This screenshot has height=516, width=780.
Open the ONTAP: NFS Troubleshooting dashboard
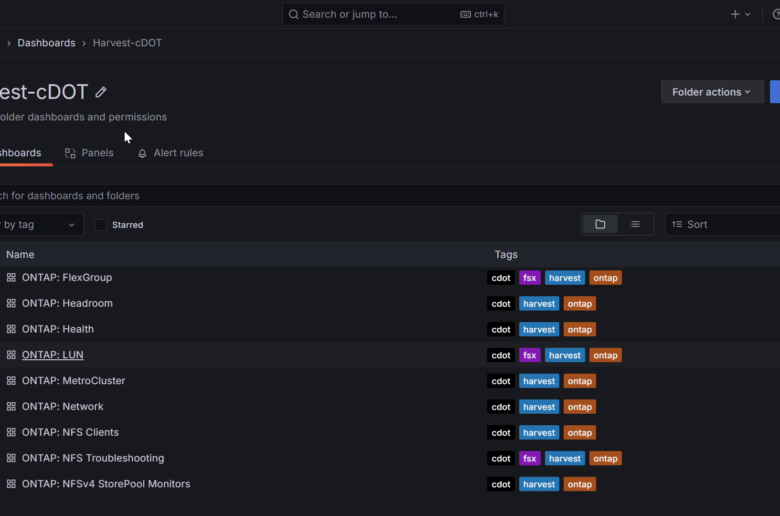click(93, 458)
